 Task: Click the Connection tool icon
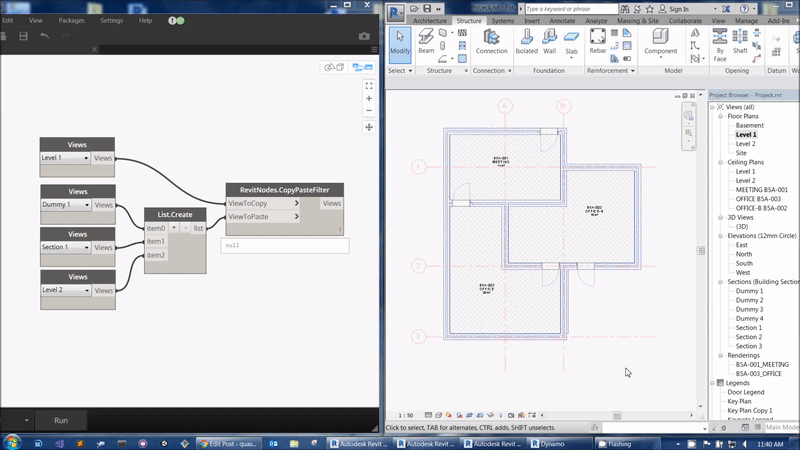coord(491,41)
